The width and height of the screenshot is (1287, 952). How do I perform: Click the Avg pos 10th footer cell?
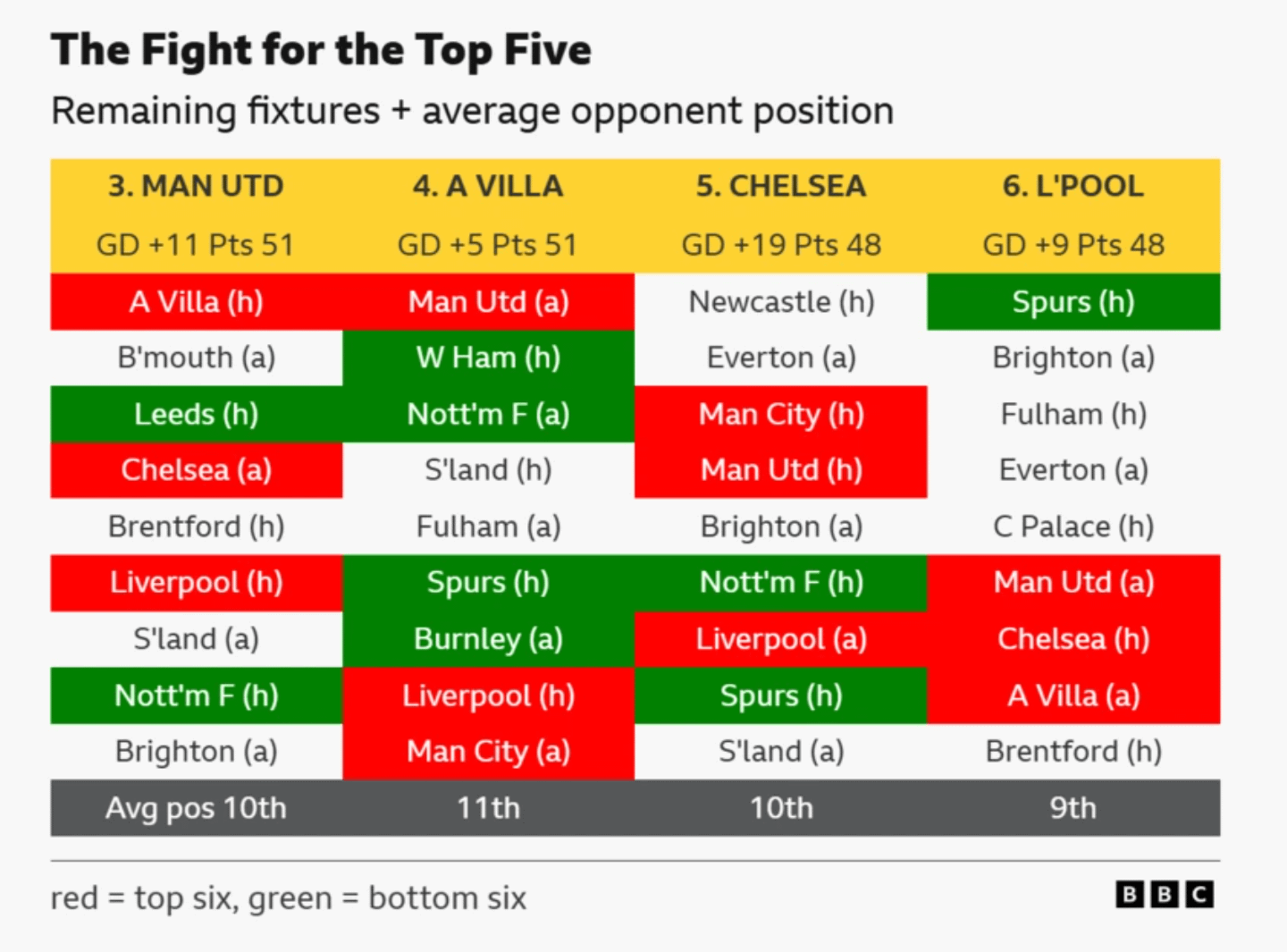(x=196, y=808)
